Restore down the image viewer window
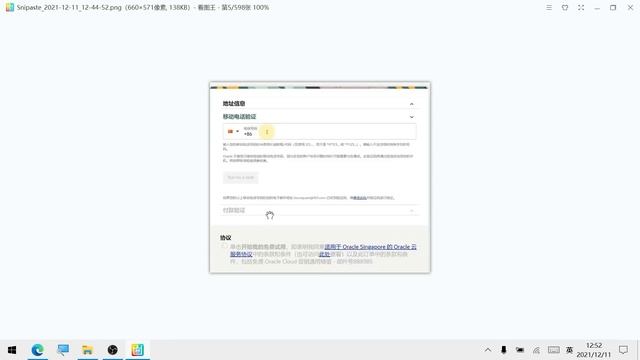This screenshot has width=640, height=360. coord(613,7)
